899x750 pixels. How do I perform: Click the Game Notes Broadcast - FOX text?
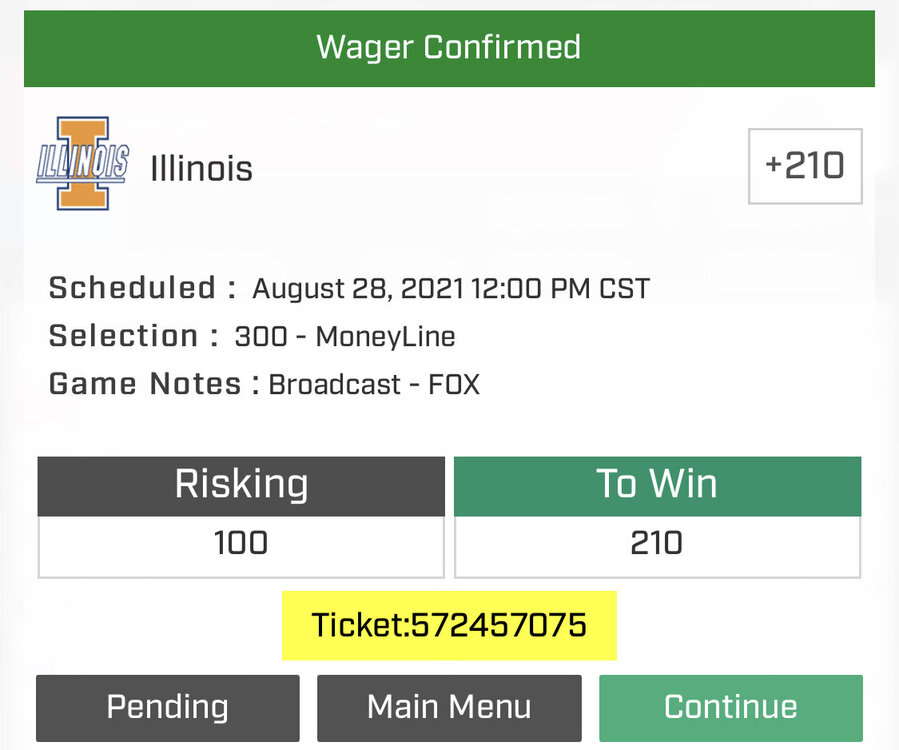(374, 385)
